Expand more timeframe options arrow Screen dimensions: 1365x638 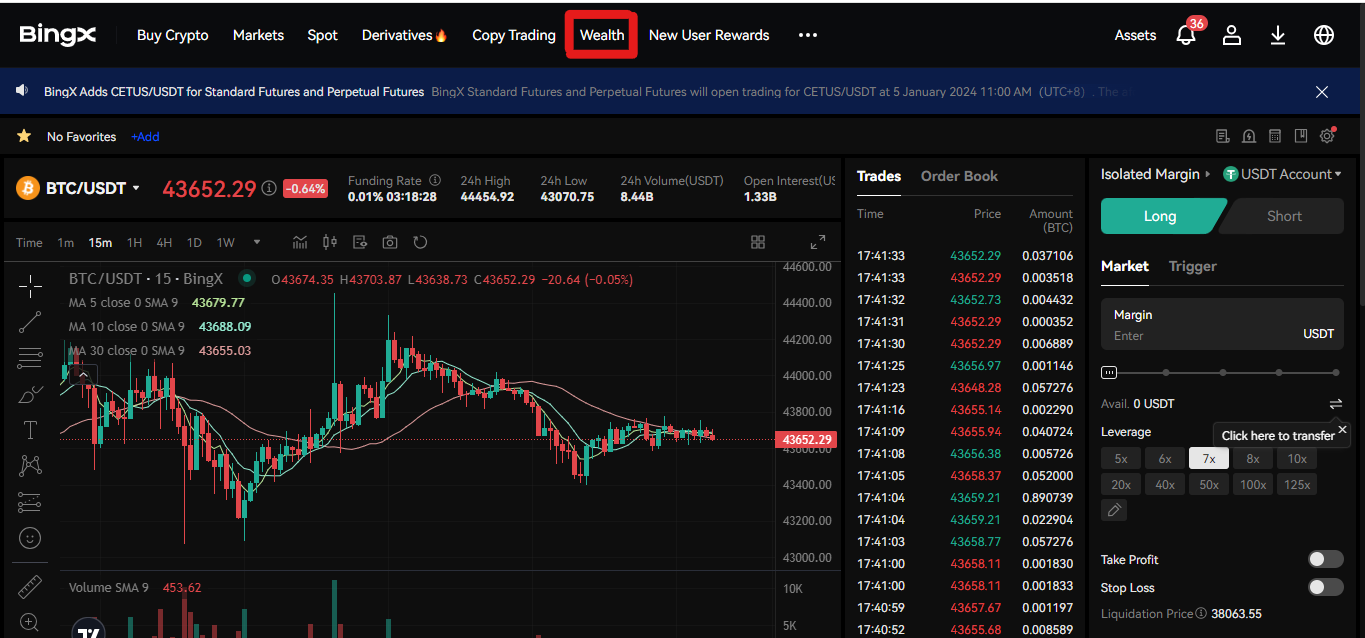click(257, 242)
